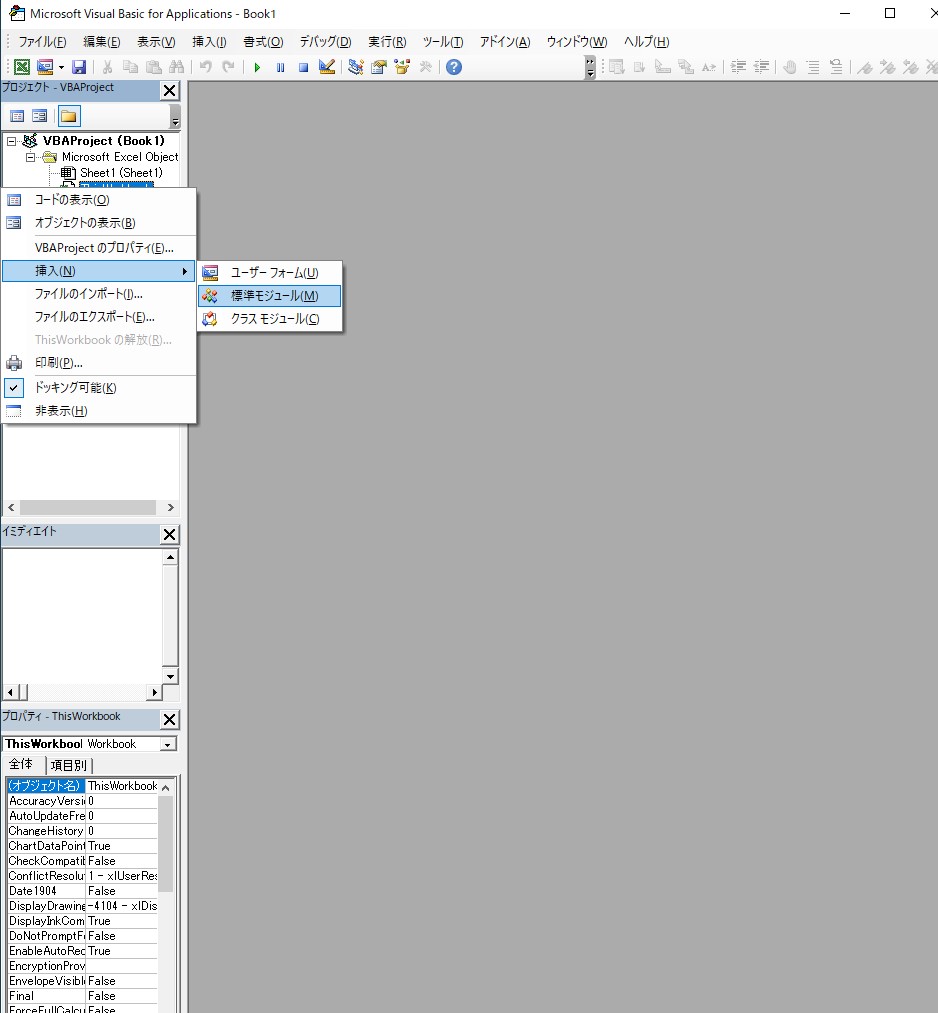Select 標準モジュール from the insert submenu
This screenshot has width=938, height=1013.
click(x=274, y=296)
